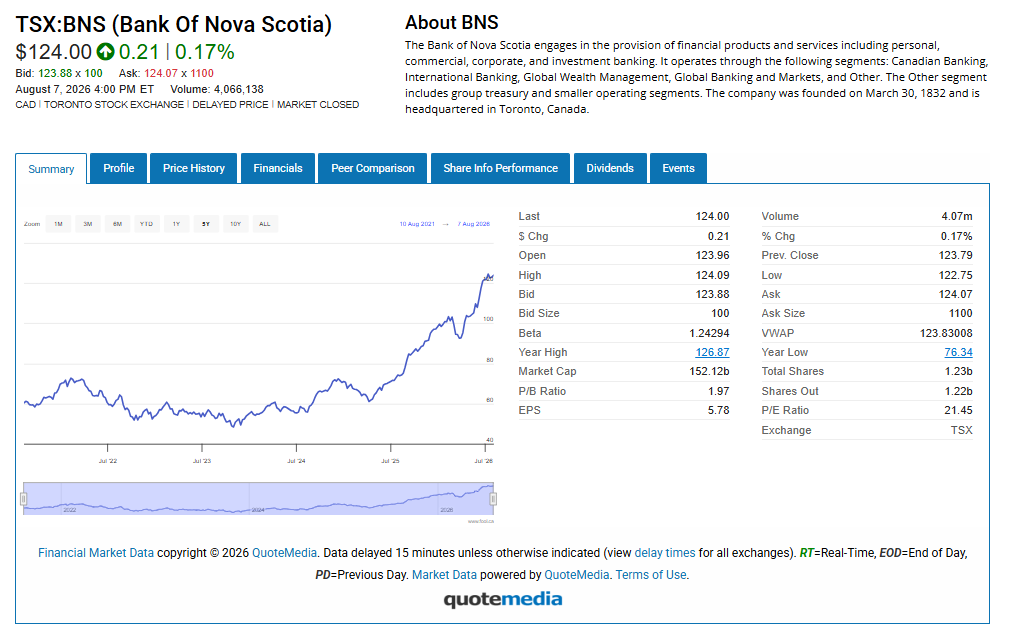The image size is (1011, 632).
Task: Set chart zoom to 1M
Action: pyautogui.click(x=58, y=224)
